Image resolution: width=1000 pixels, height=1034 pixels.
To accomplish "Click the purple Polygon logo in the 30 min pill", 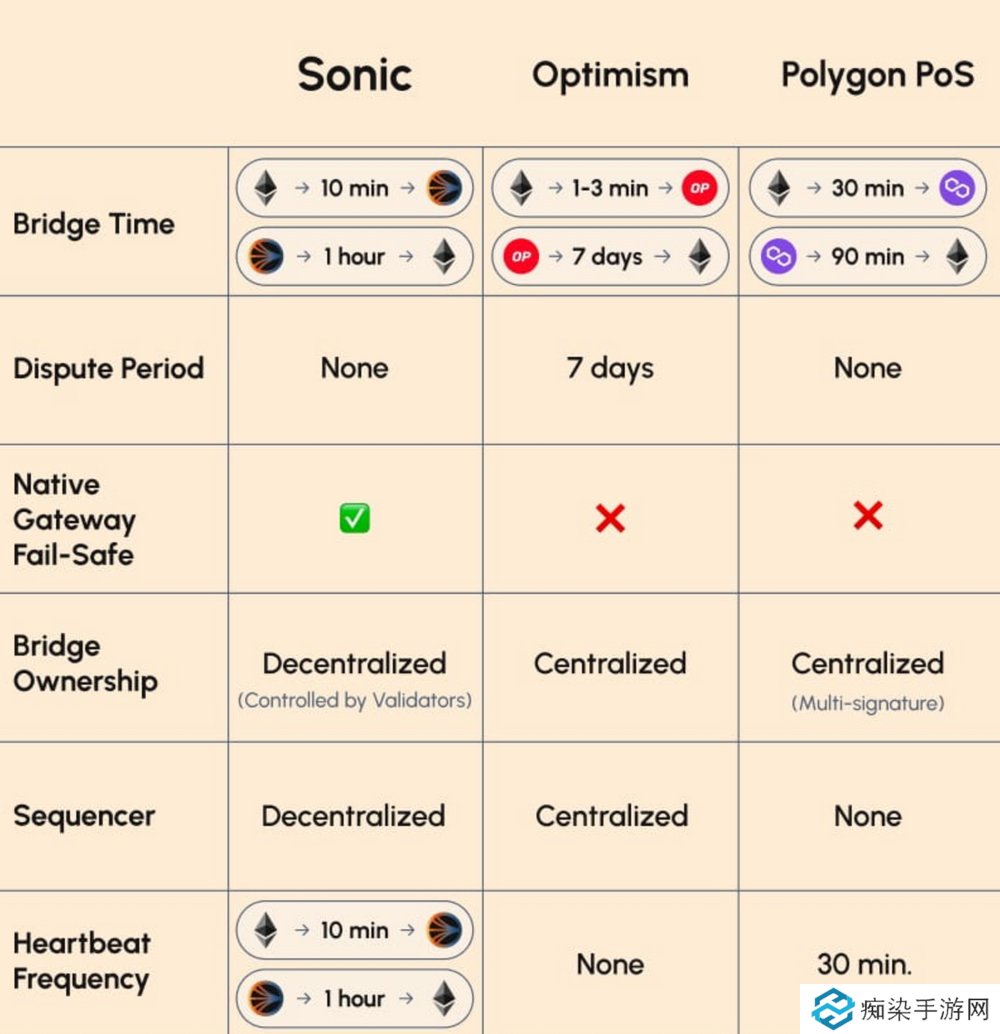I will [x=956, y=188].
